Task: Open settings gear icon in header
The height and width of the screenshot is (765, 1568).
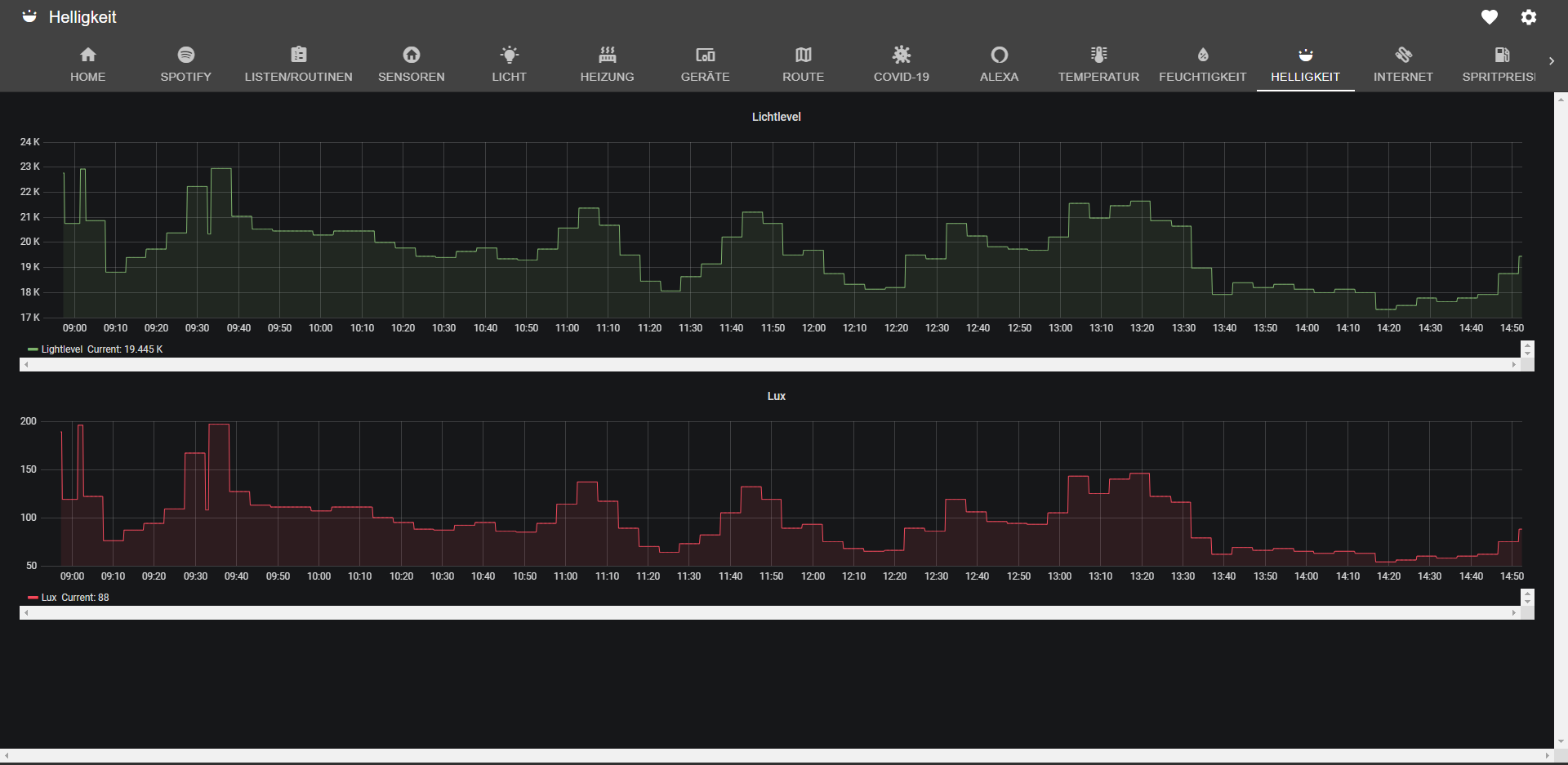Action: coord(1529,17)
